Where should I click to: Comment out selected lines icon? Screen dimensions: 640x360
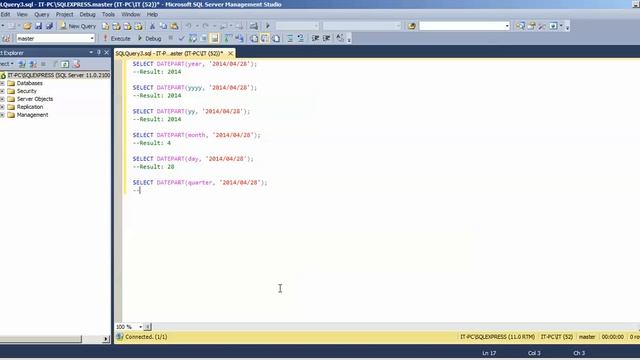coord(290,38)
